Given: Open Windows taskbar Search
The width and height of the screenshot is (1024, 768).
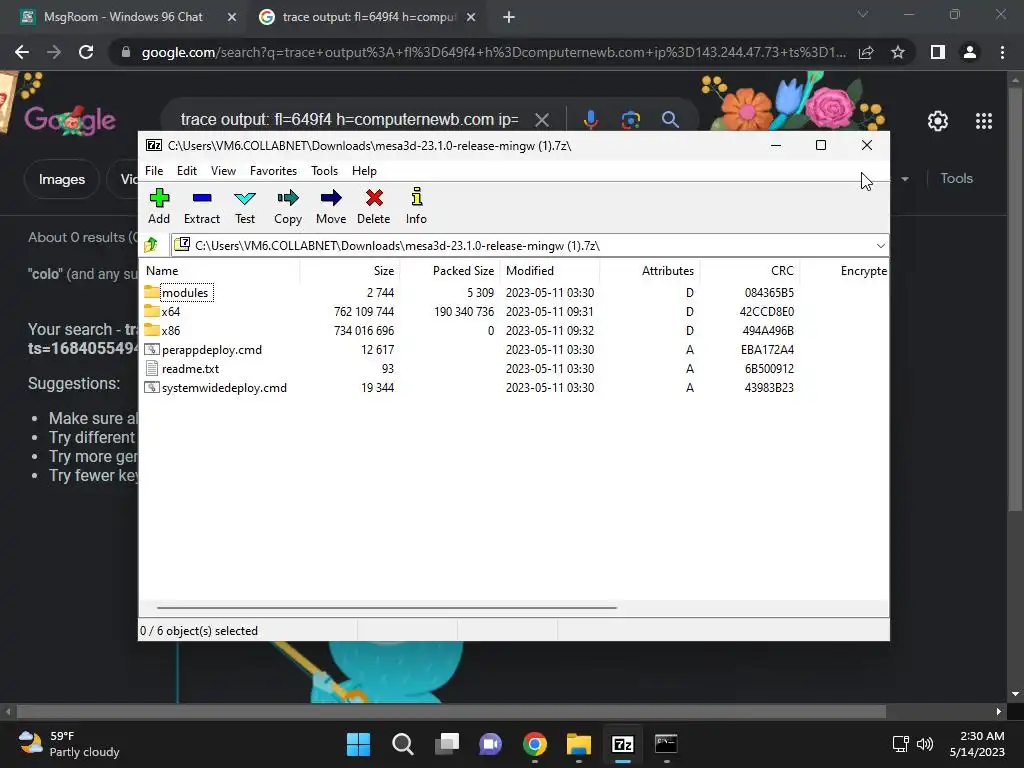Looking at the screenshot, I should 402,744.
